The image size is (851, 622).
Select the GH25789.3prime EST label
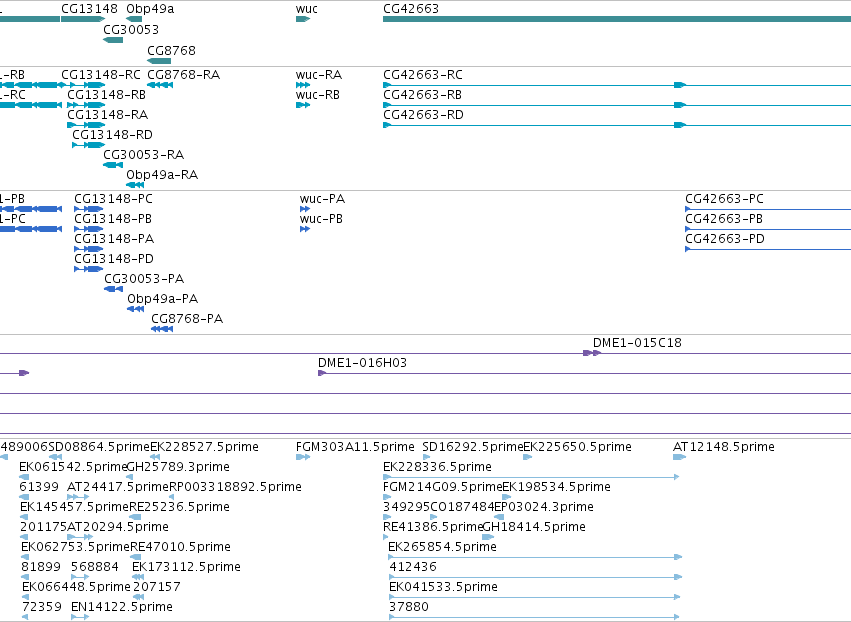(x=178, y=467)
